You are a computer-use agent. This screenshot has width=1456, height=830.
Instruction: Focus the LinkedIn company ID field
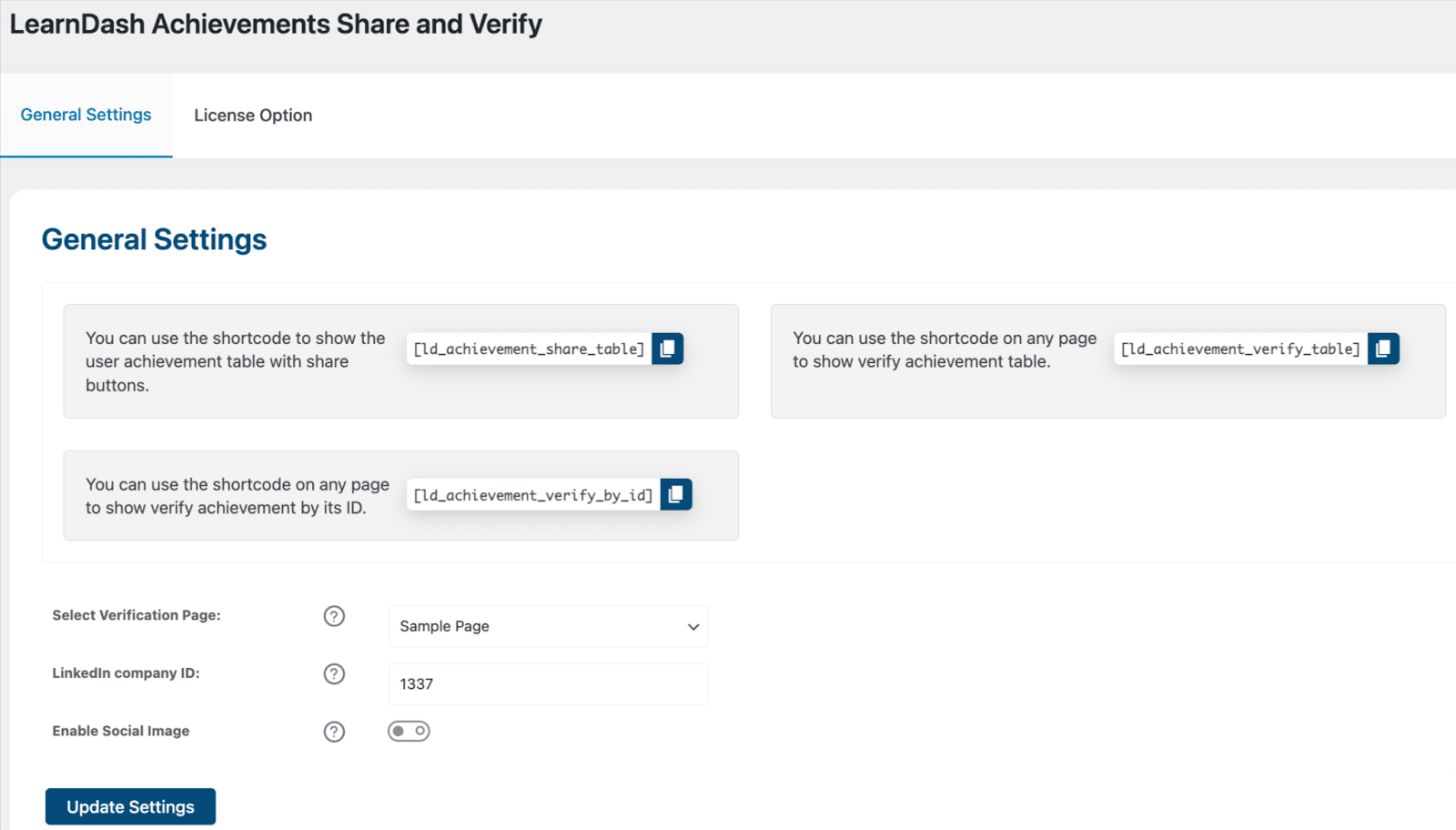548,683
